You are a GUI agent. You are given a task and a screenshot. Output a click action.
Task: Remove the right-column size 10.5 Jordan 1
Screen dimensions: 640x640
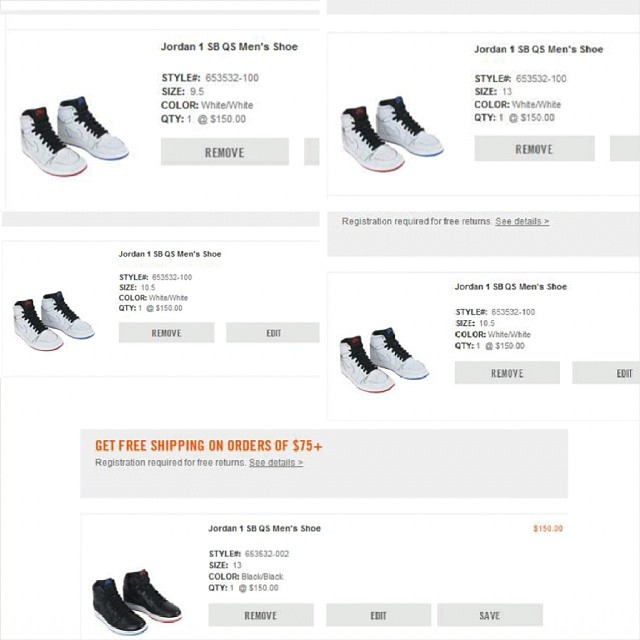pyautogui.click(x=507, y=373)
